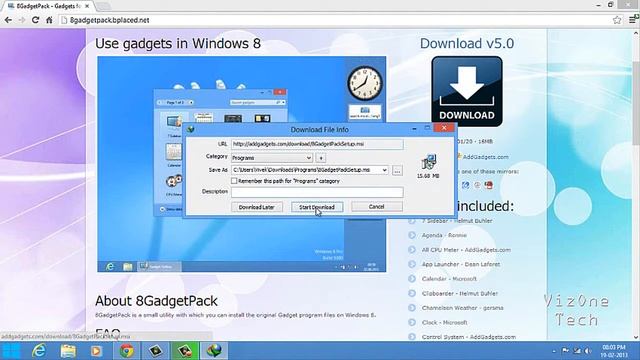Click the browser Back arrow
The height and width of the screenshot is (360, 640).
[x=8, y=20]
